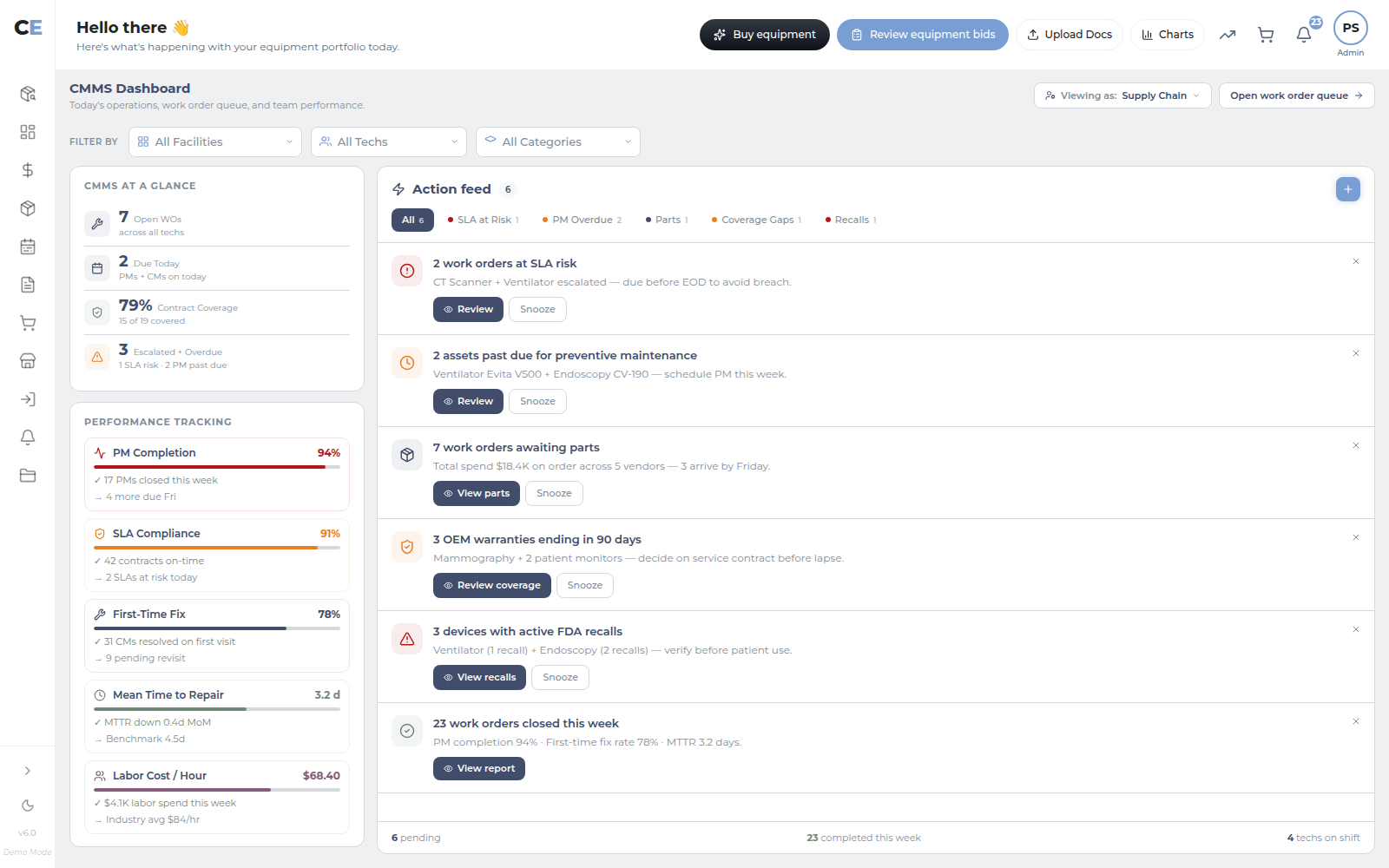Dismiss the SLA risk work orders card

point(1356,261)
